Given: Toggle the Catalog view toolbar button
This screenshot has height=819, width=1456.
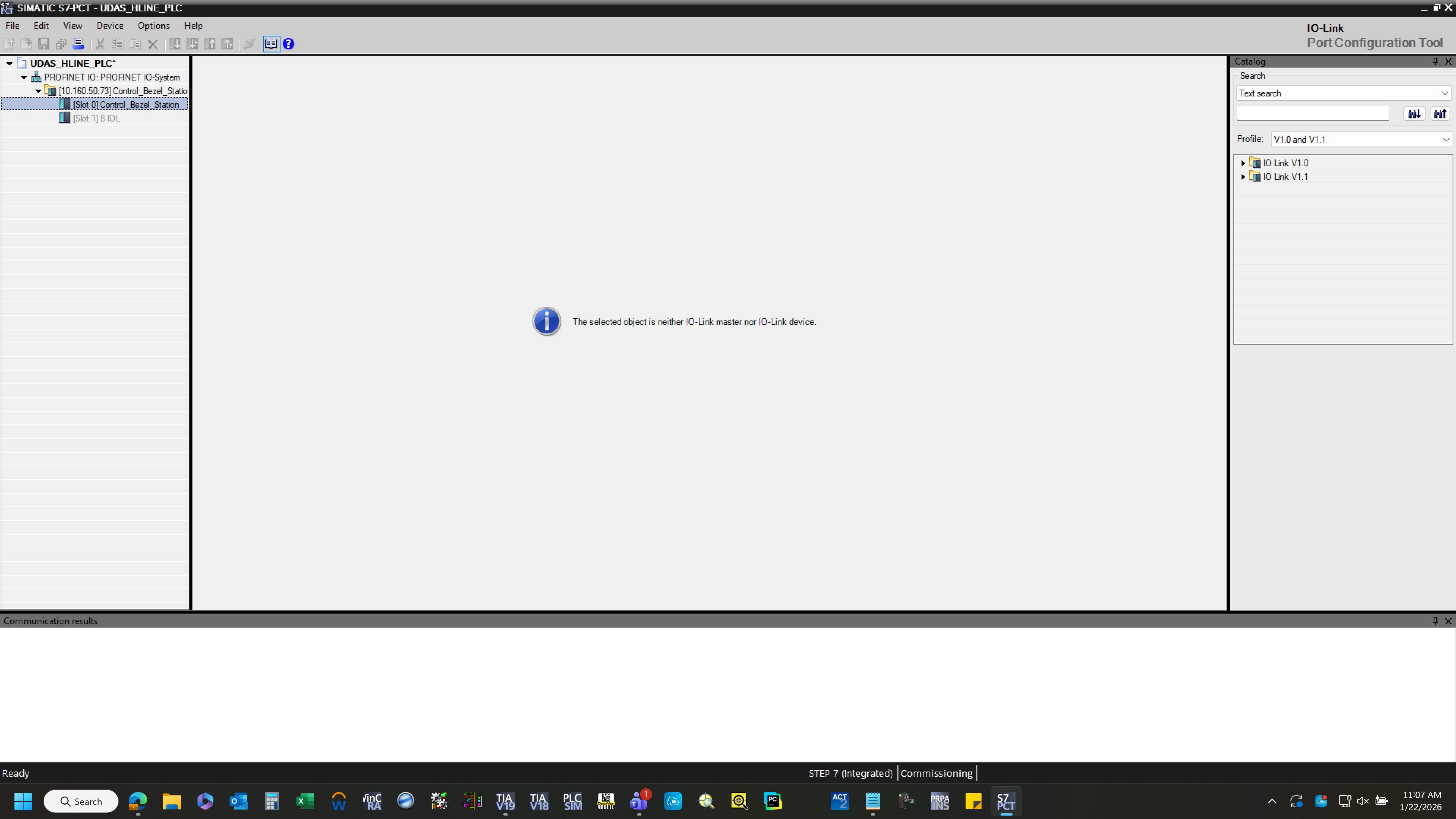Looking at the screenshot, I should [271, 44].
